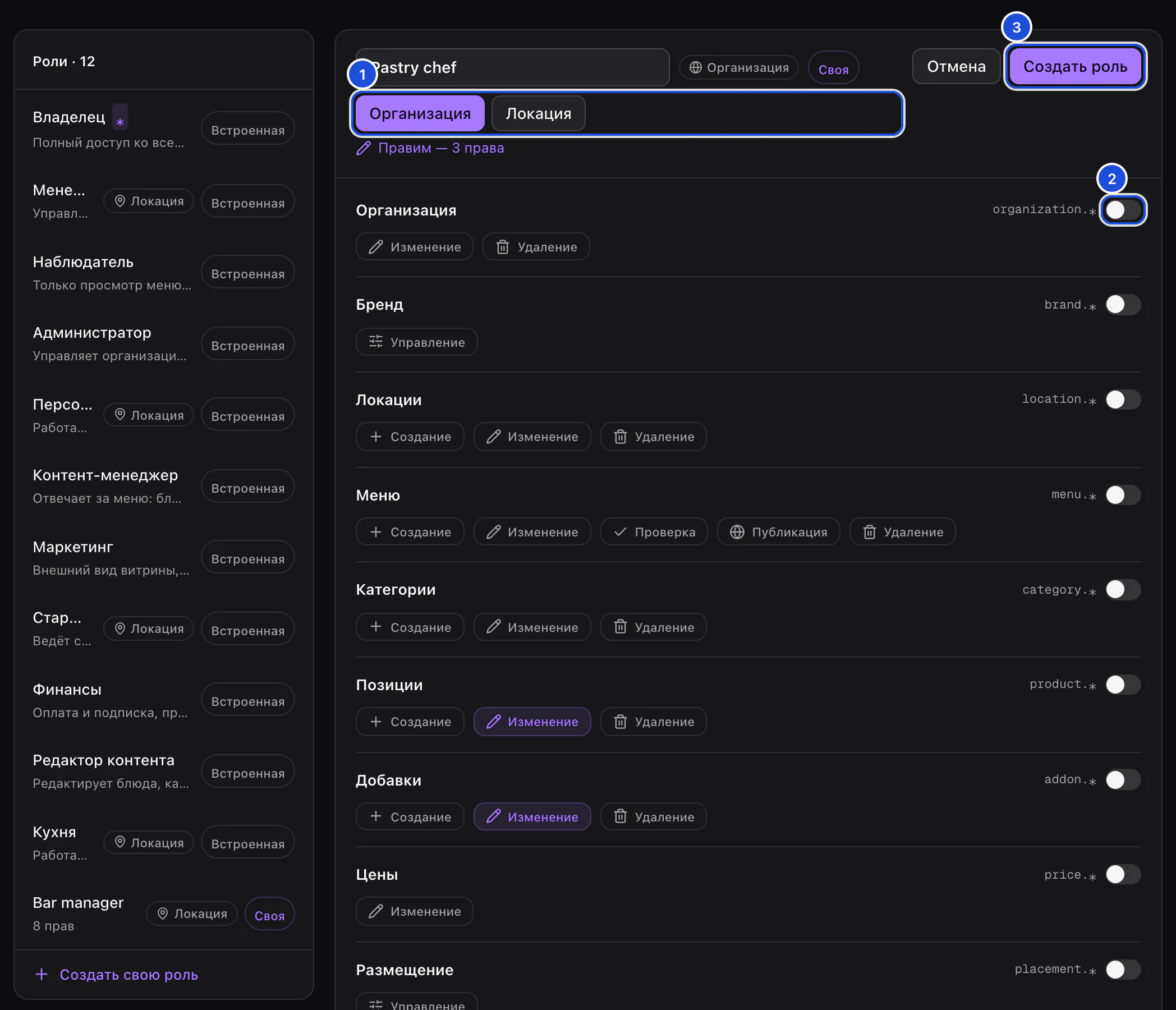Select Управление under Бренд section
This screenshot has width=1176, height=1010.
pos(417,342)
